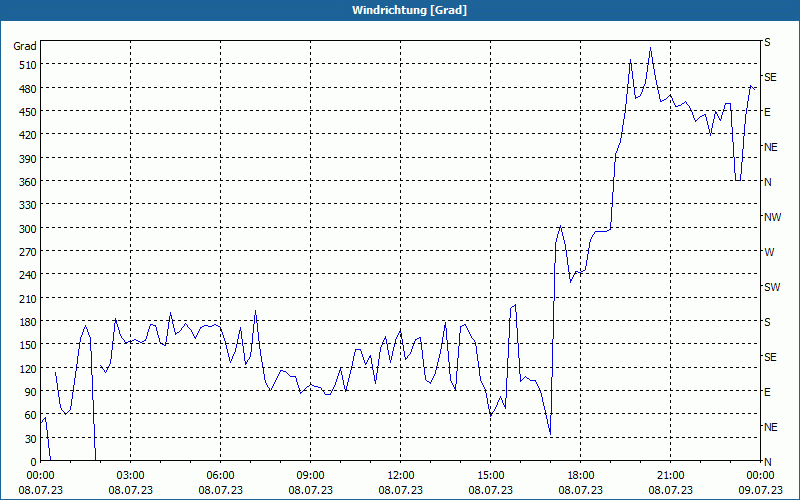Click the 03:00 time label

pos(130,476)
